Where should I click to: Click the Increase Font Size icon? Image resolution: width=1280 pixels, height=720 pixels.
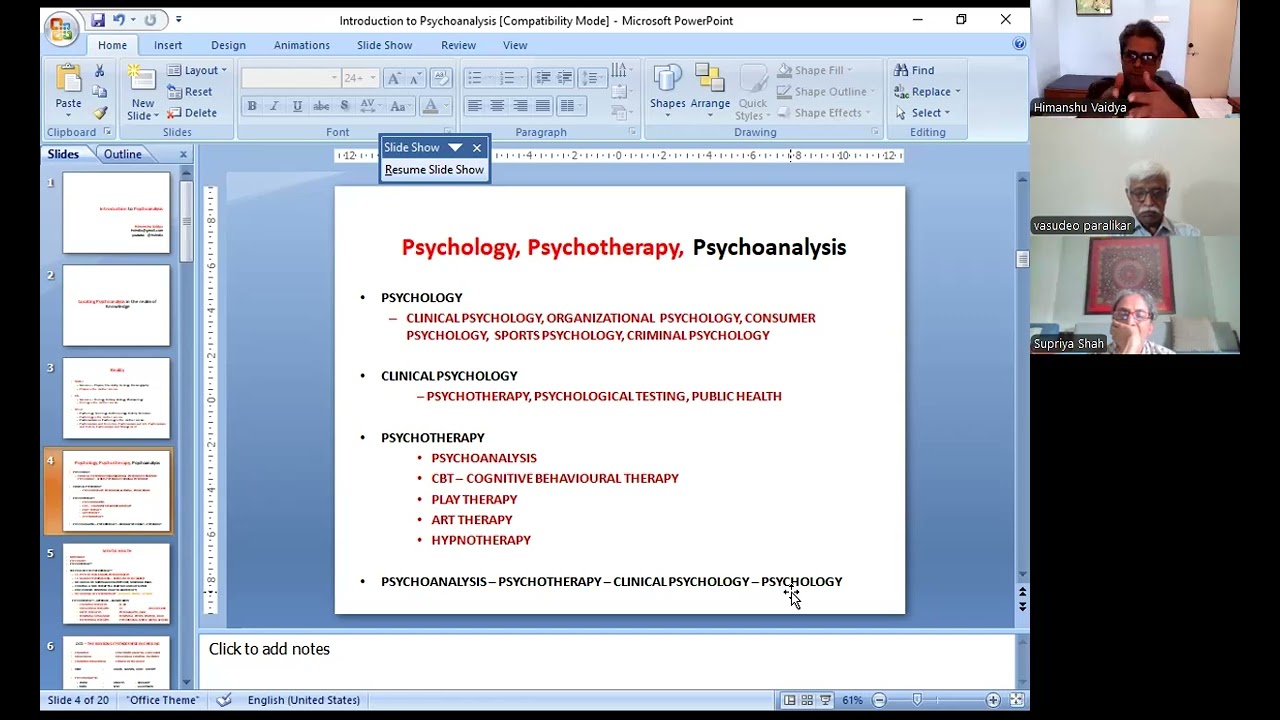point(394,78)
